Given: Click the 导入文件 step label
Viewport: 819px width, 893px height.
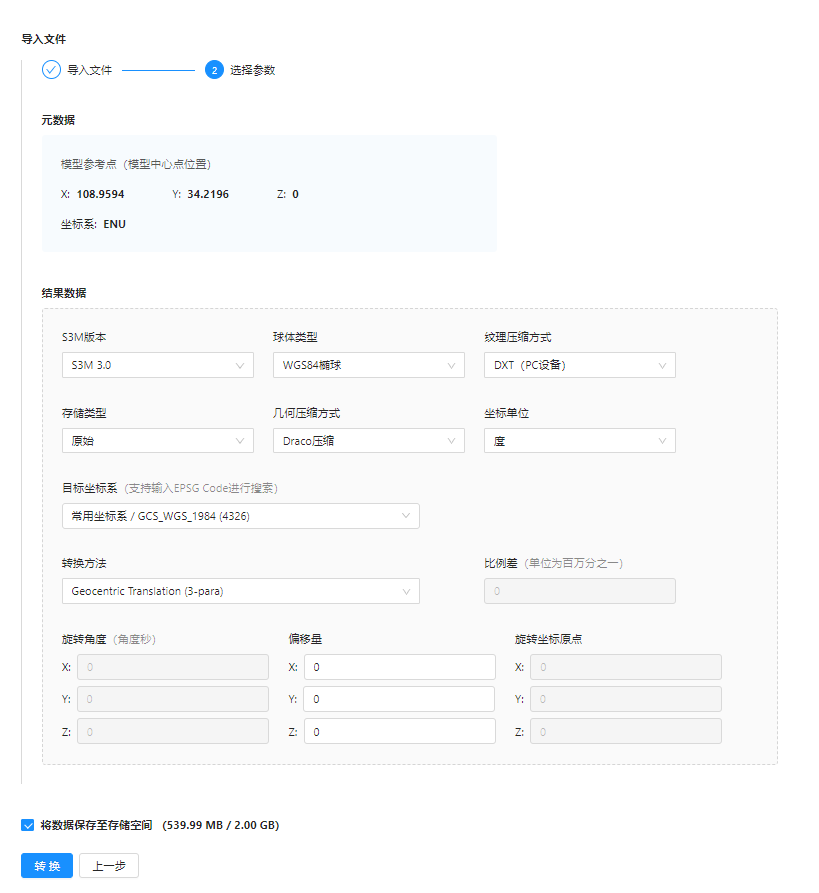Looking at the screenshot, I should (90, 71).
